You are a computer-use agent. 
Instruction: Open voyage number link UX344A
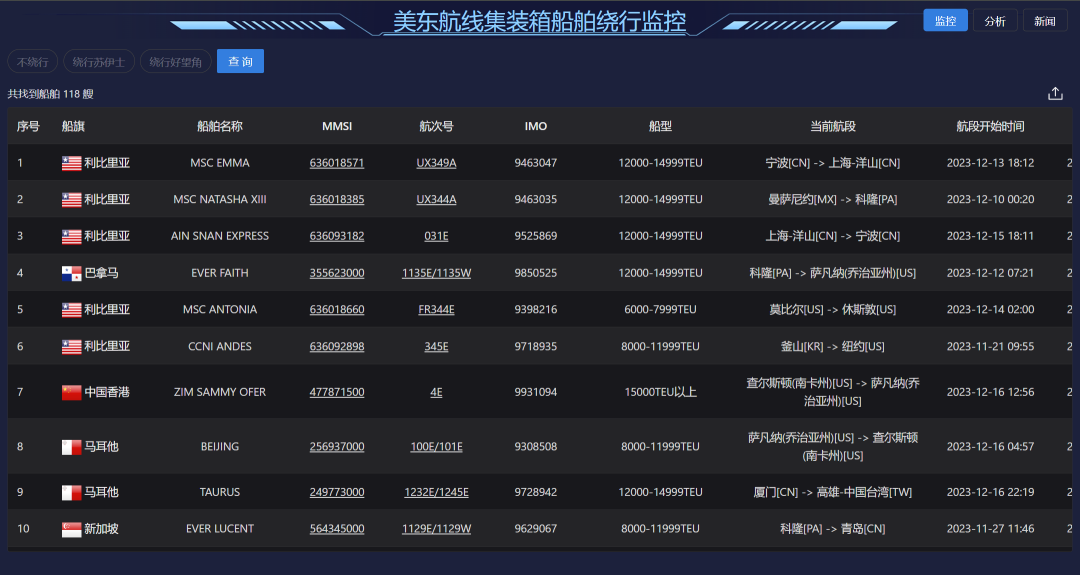point(436,200)
